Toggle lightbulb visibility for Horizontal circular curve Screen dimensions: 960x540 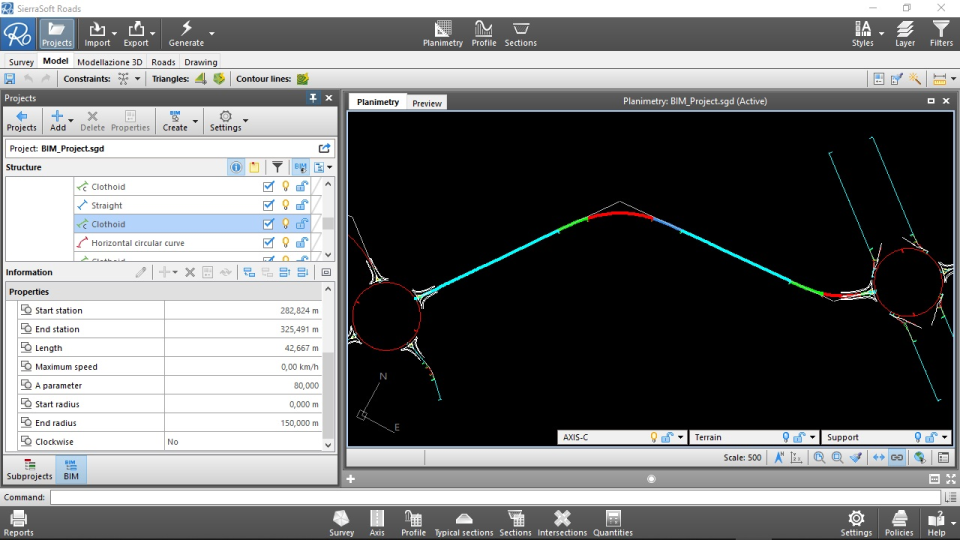tap(285, 243)
